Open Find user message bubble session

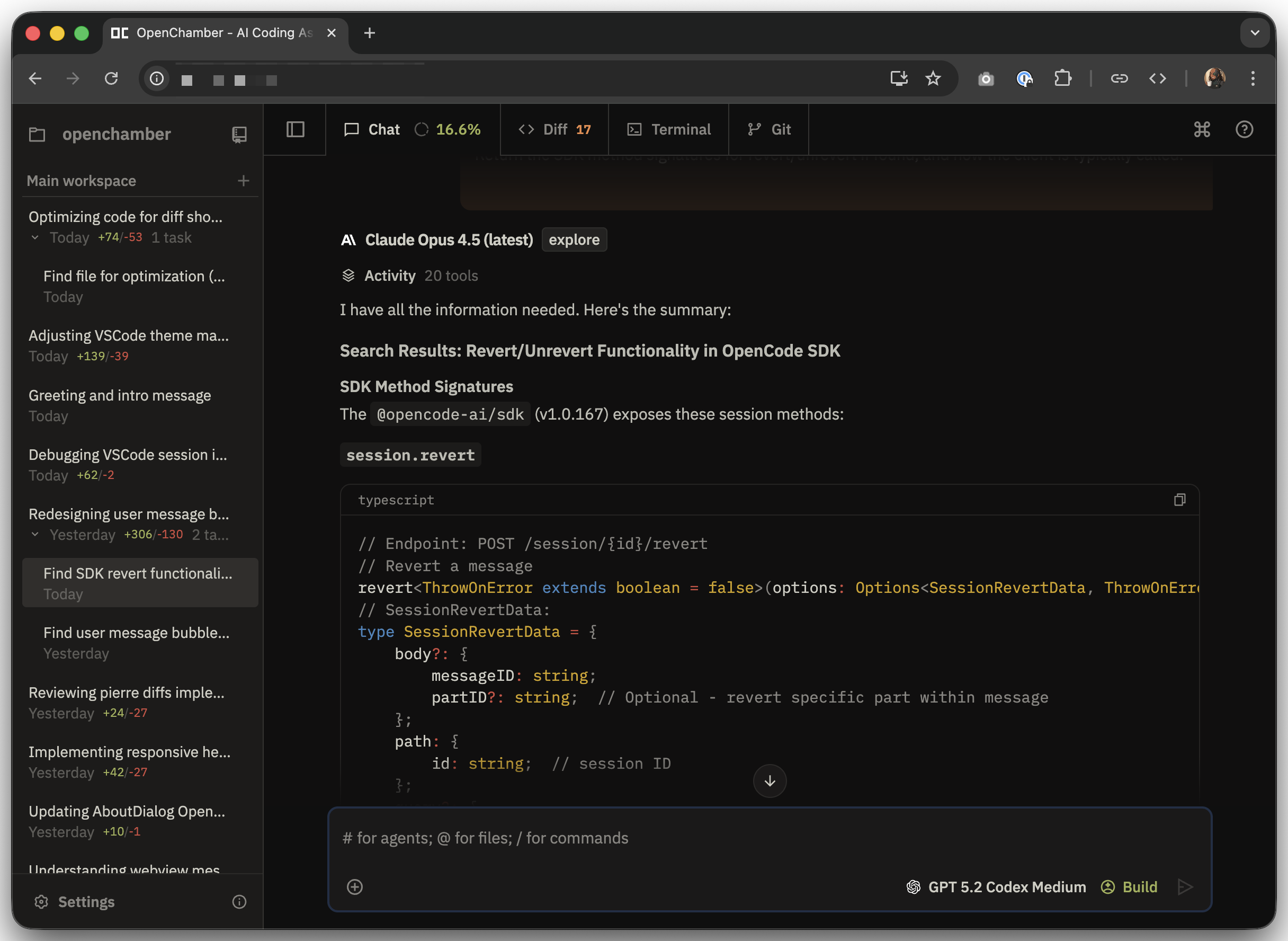tap(140, 643)
